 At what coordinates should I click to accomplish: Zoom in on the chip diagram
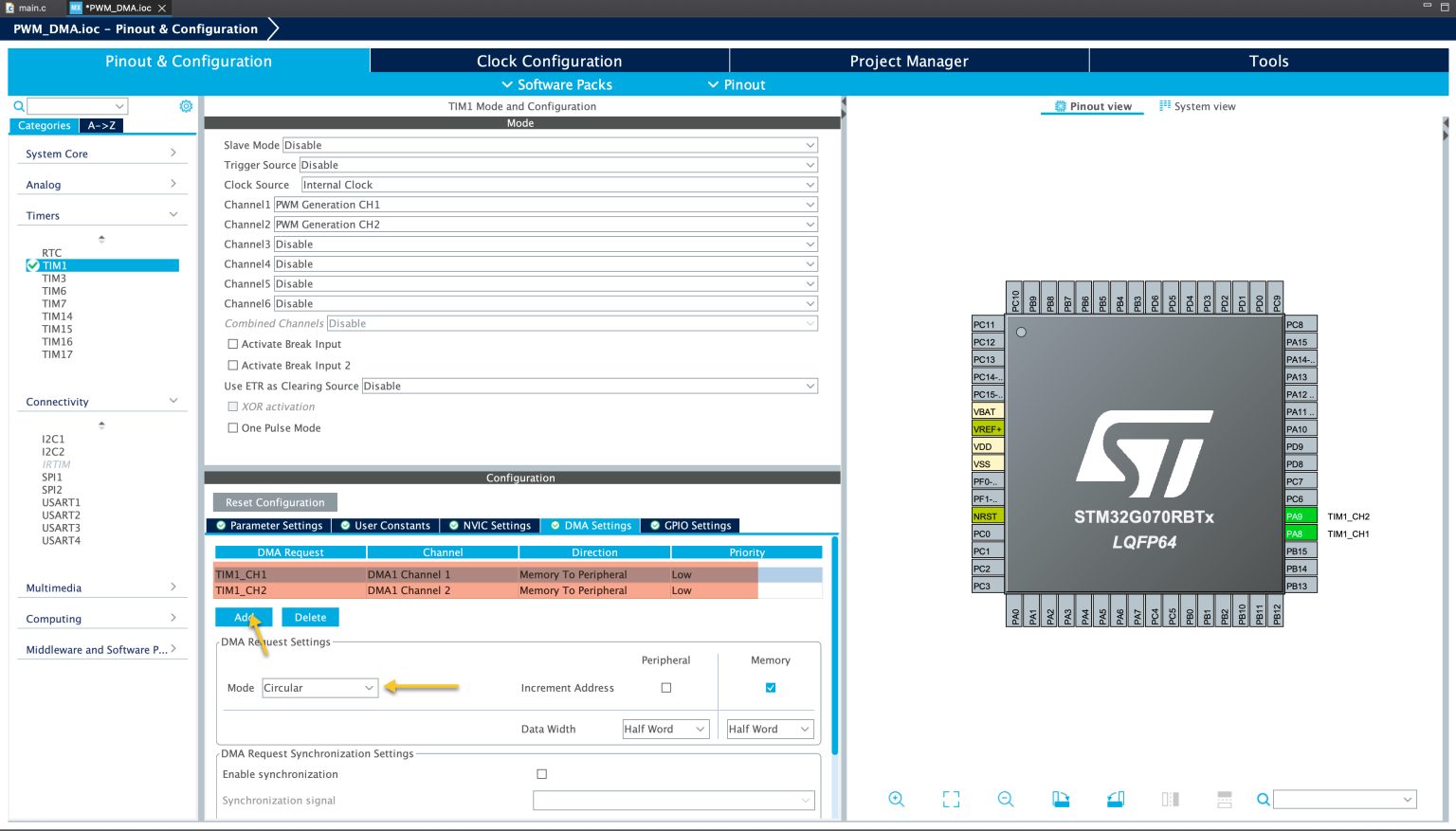[x=896, y=799]
